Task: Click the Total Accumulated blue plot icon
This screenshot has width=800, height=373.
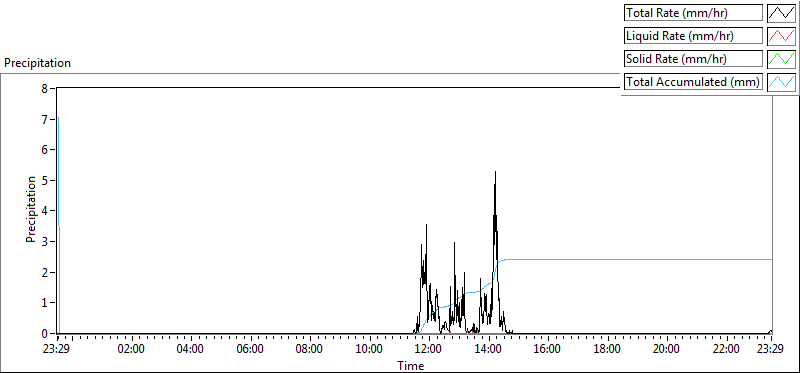Action: pos(782,82)
